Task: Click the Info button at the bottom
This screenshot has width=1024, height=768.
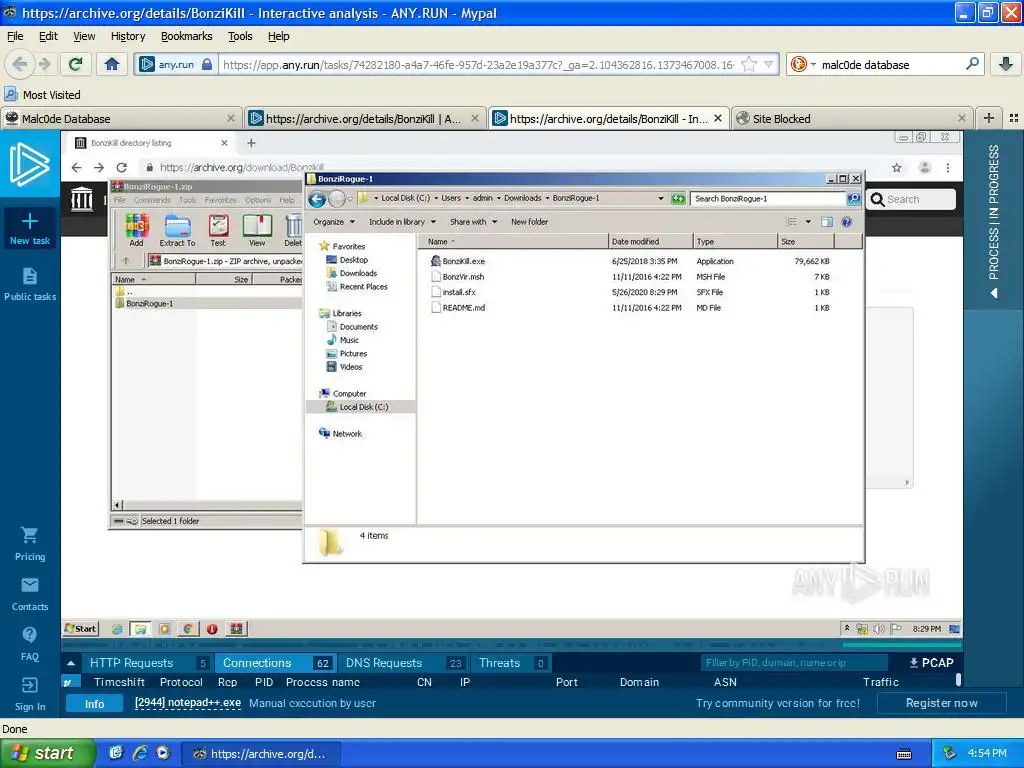Action: pyautogui.click(x=94, y=704)
